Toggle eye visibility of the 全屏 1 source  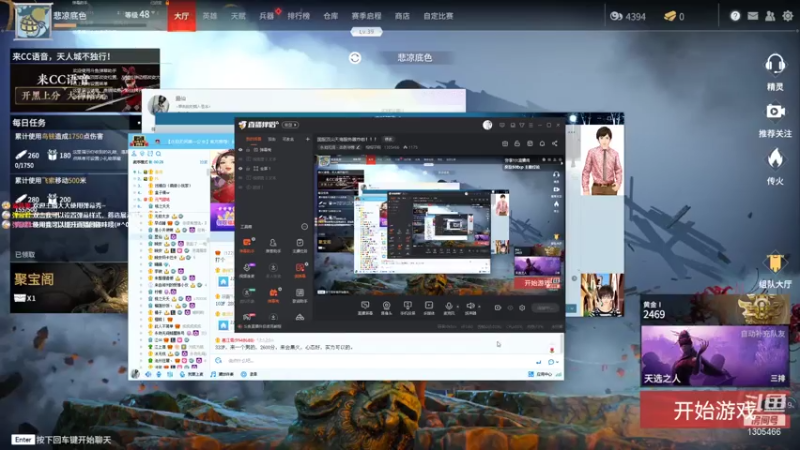coord(241,168)
